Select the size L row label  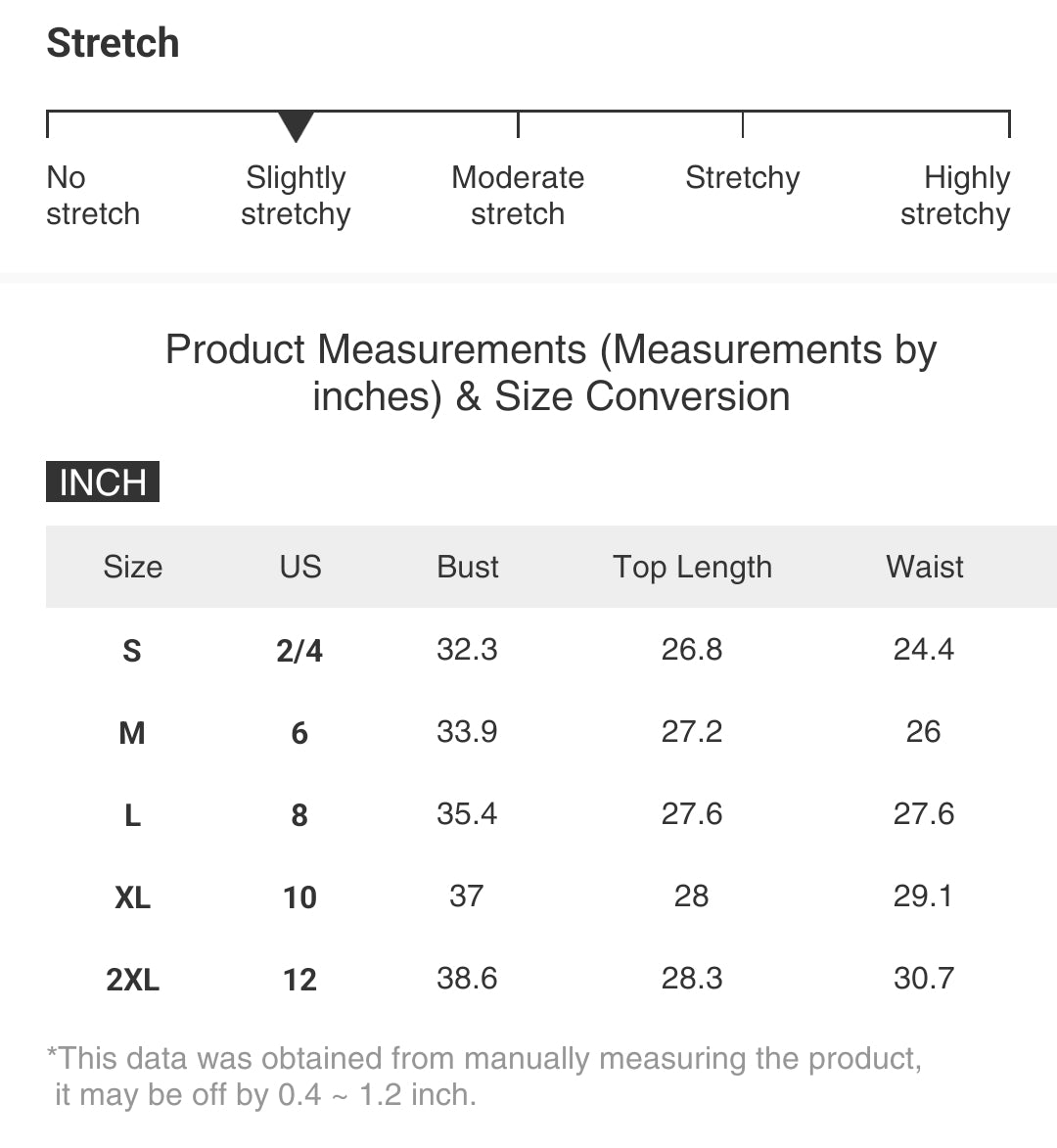(x=132, y=815)
